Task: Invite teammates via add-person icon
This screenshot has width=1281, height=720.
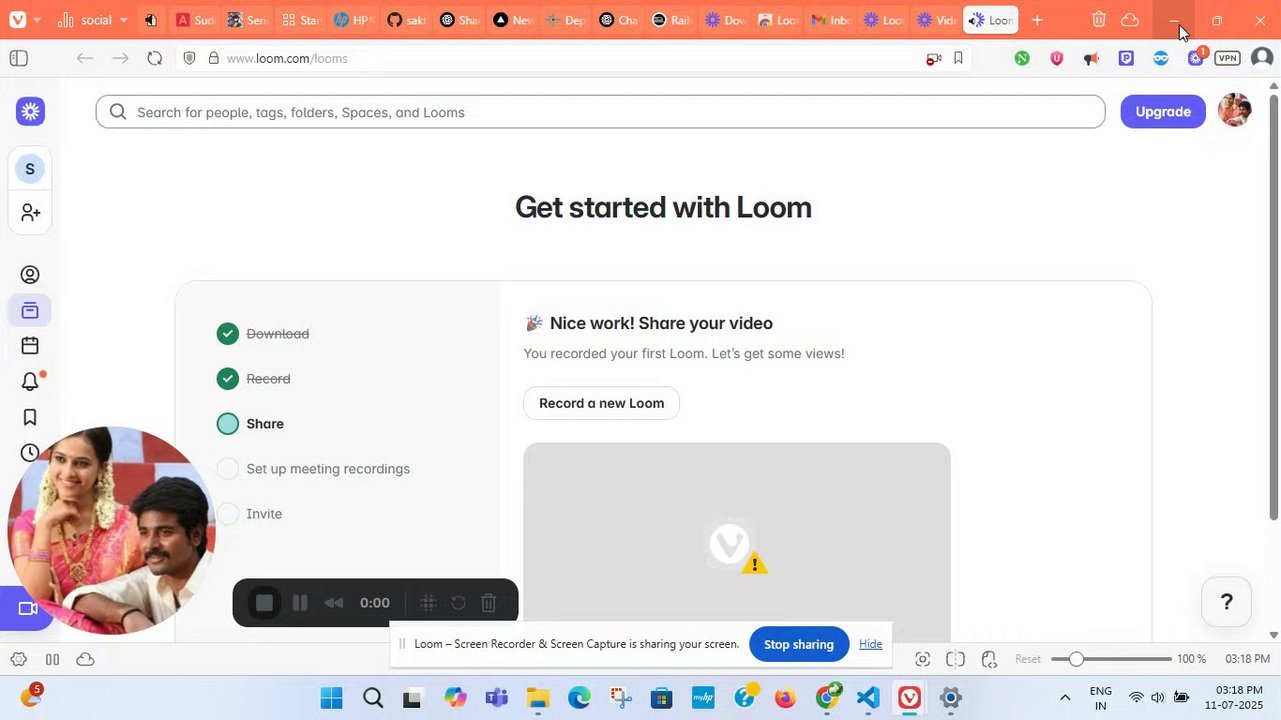Action: click(30, 213)
